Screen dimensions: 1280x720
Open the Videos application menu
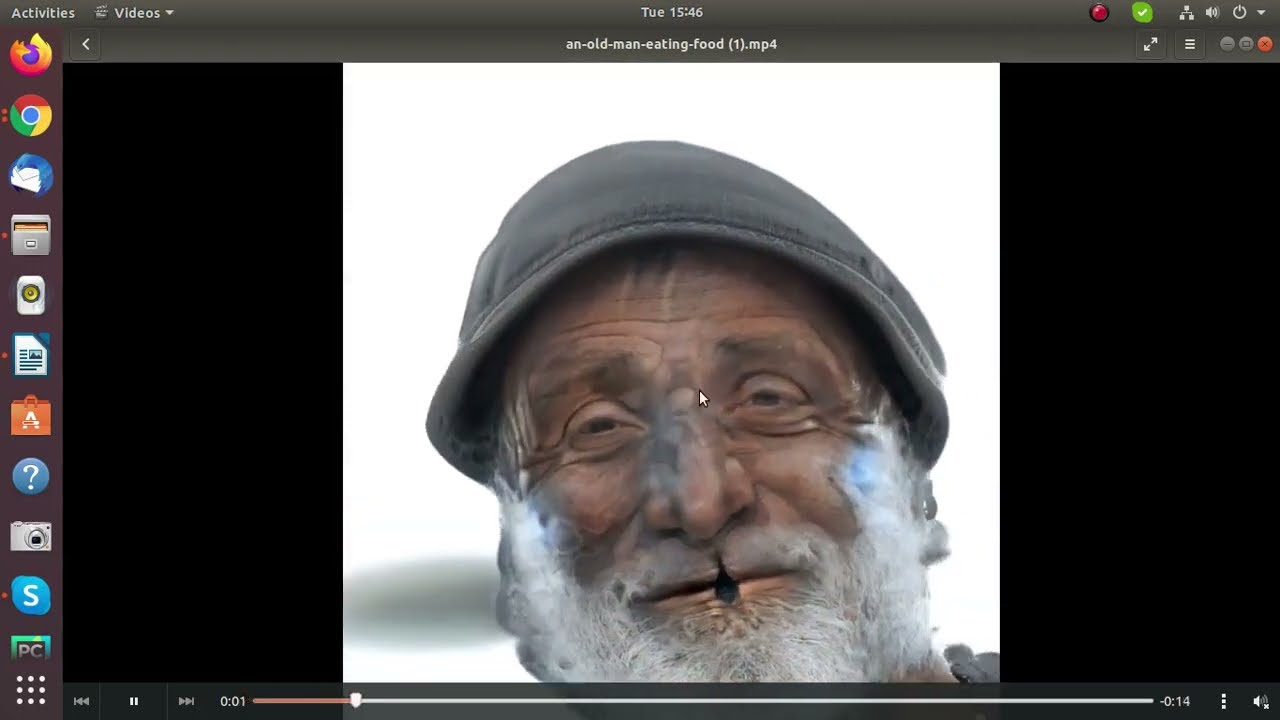(134, 12)
